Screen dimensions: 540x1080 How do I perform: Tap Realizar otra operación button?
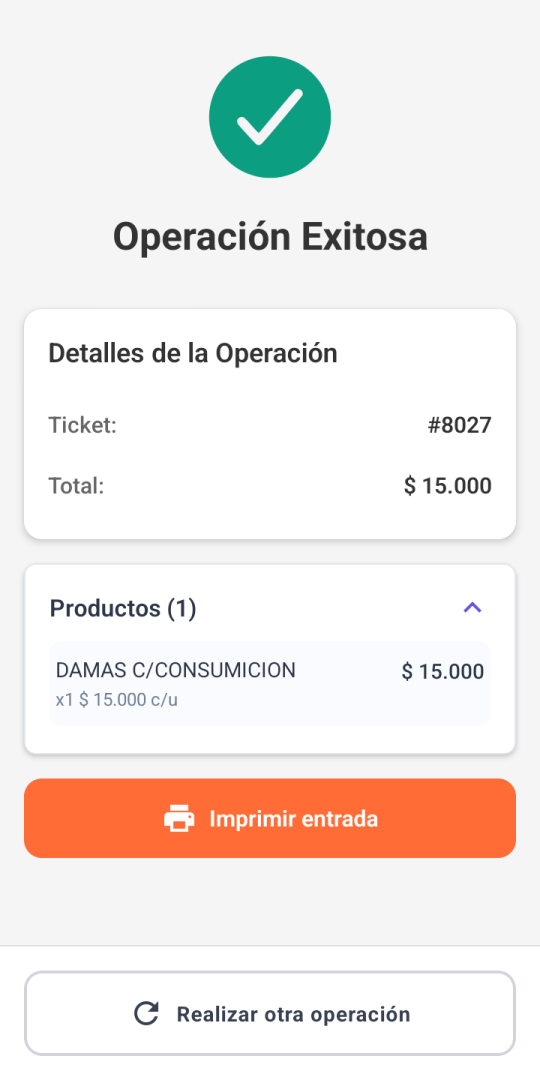click(x=270, y=1013)
